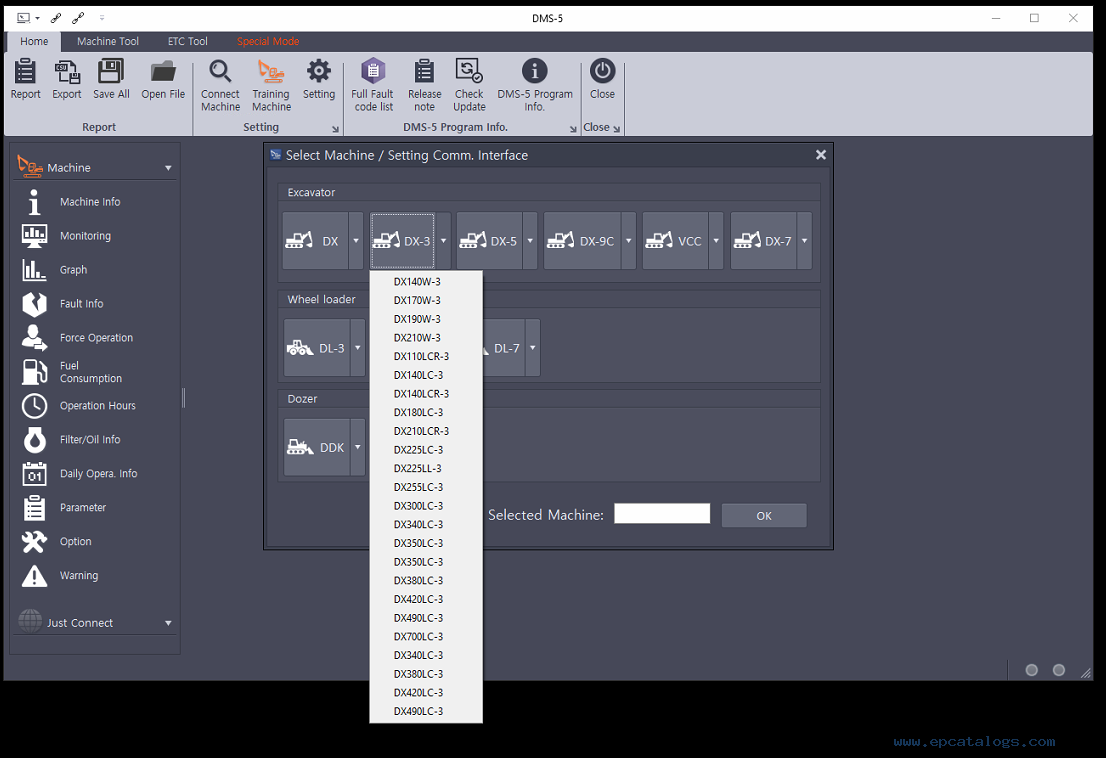Screen dimensions: 1106x758
Task: Click the Report clipboard icon in the ribbon
Action: pos(25,71)
